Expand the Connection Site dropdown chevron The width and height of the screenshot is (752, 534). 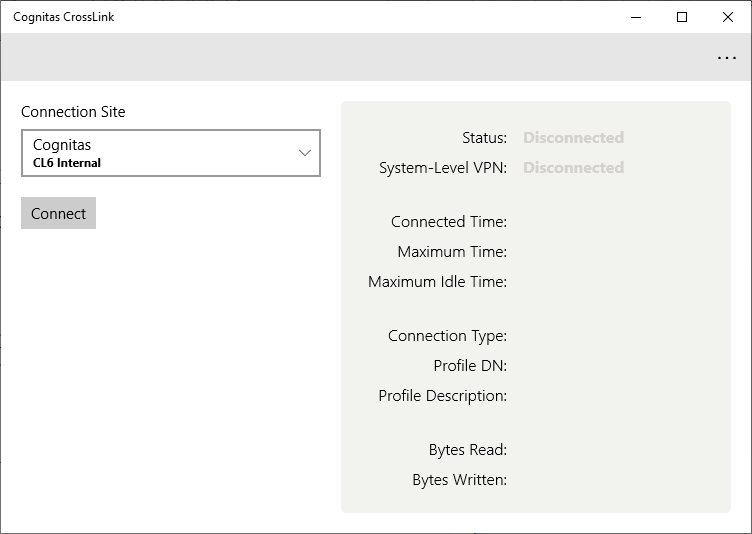coord(305,153)
